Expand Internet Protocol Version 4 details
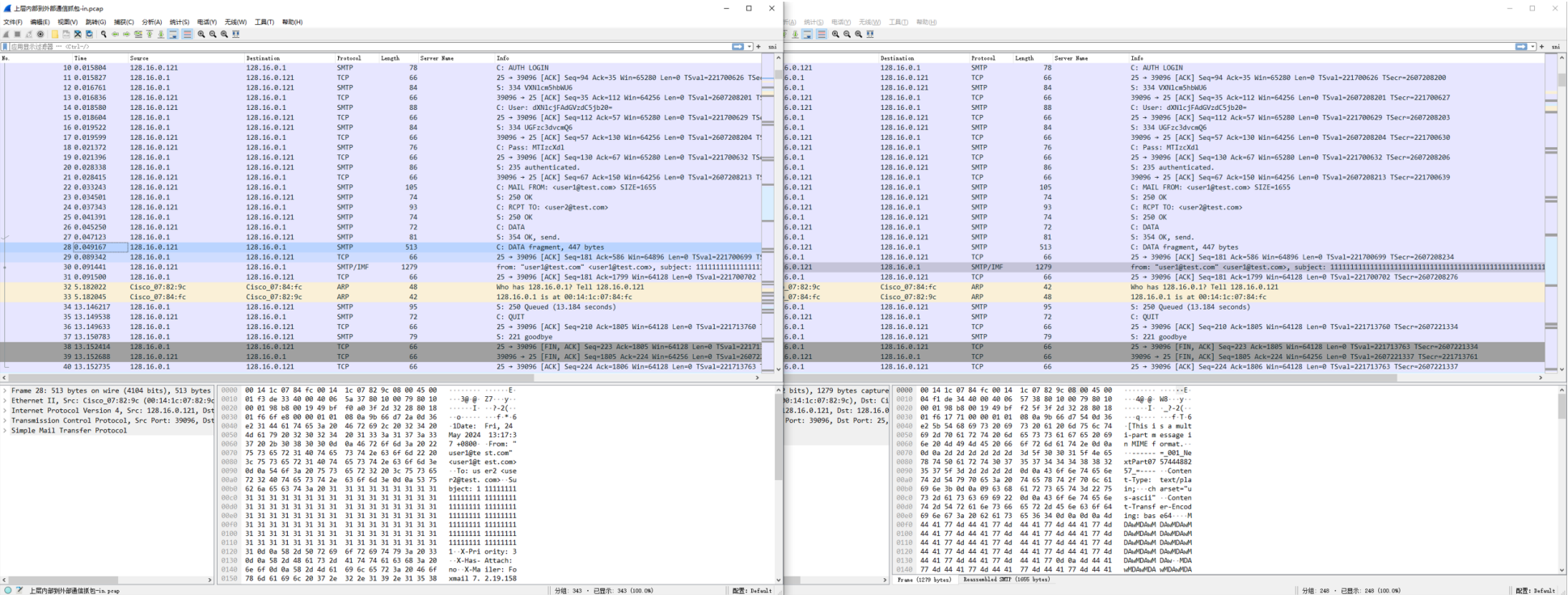The width and height of the screenshot is (1568, 595). tap(5, 411)
